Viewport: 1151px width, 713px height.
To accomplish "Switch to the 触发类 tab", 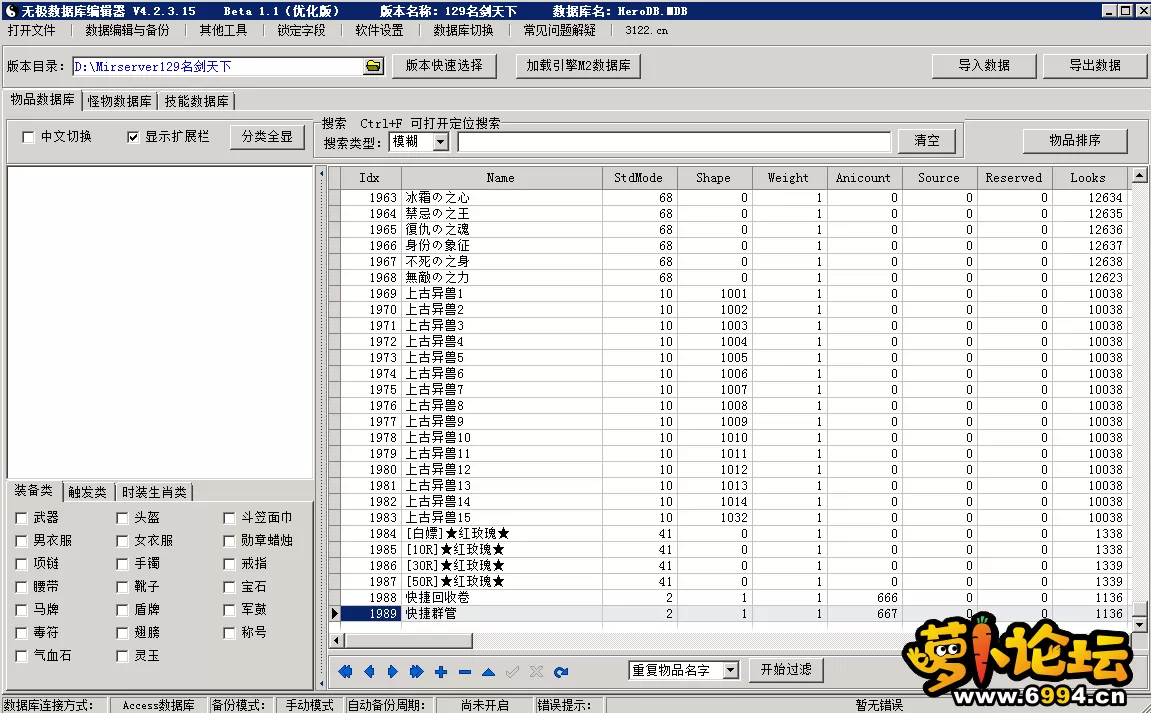I will pos(87,492).
